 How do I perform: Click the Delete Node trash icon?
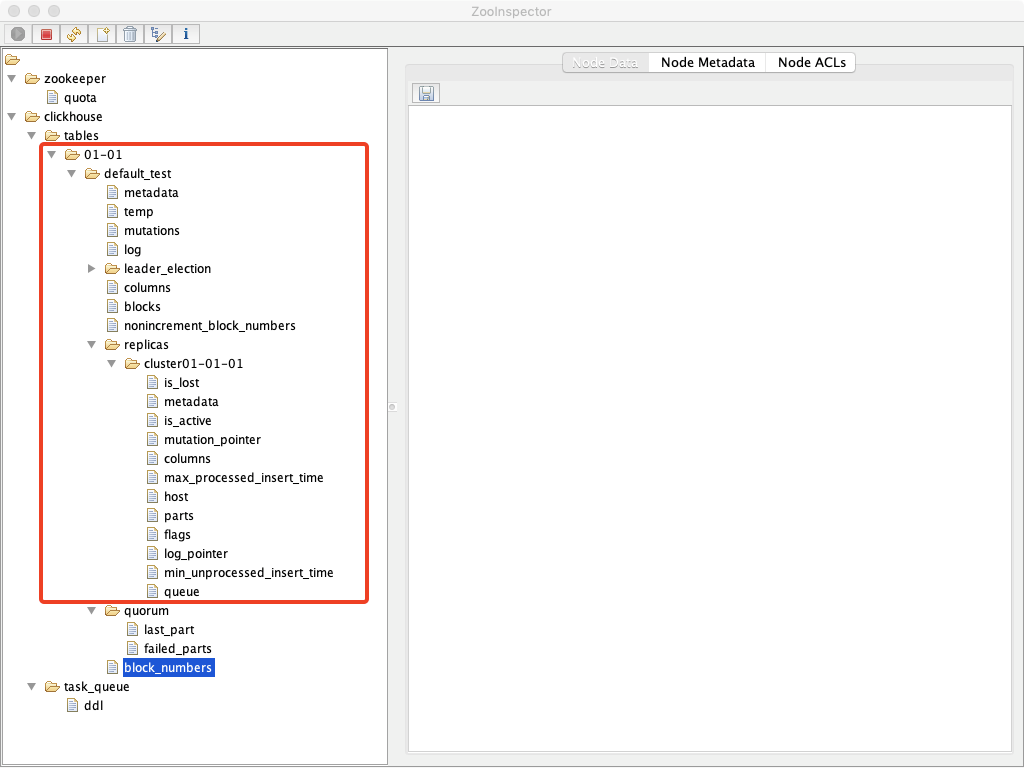coord(130,34)
